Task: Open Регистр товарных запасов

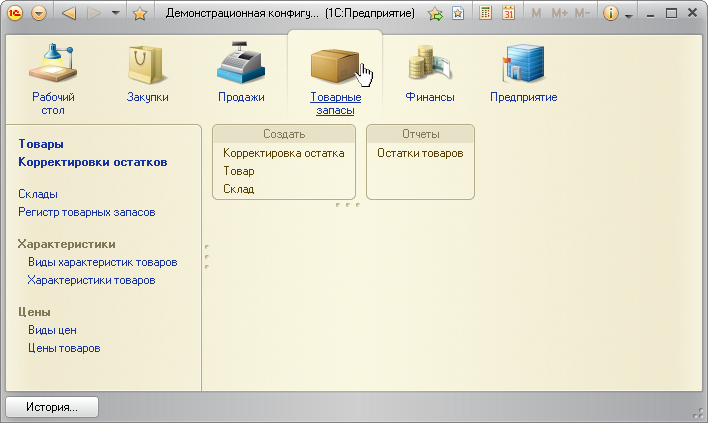Action: coord(87,212)
